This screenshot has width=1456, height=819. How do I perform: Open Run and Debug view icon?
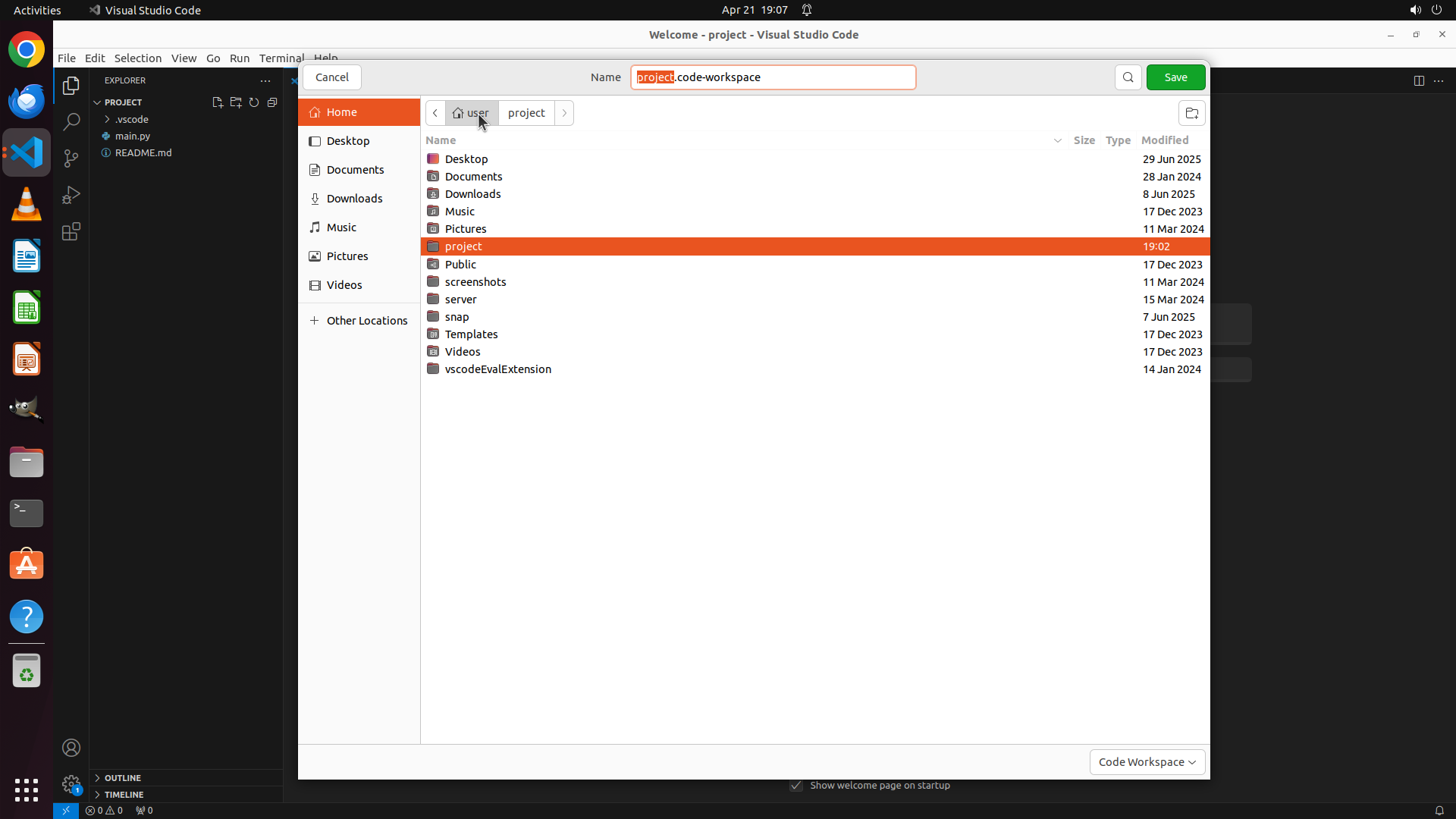tap(71, 195)
